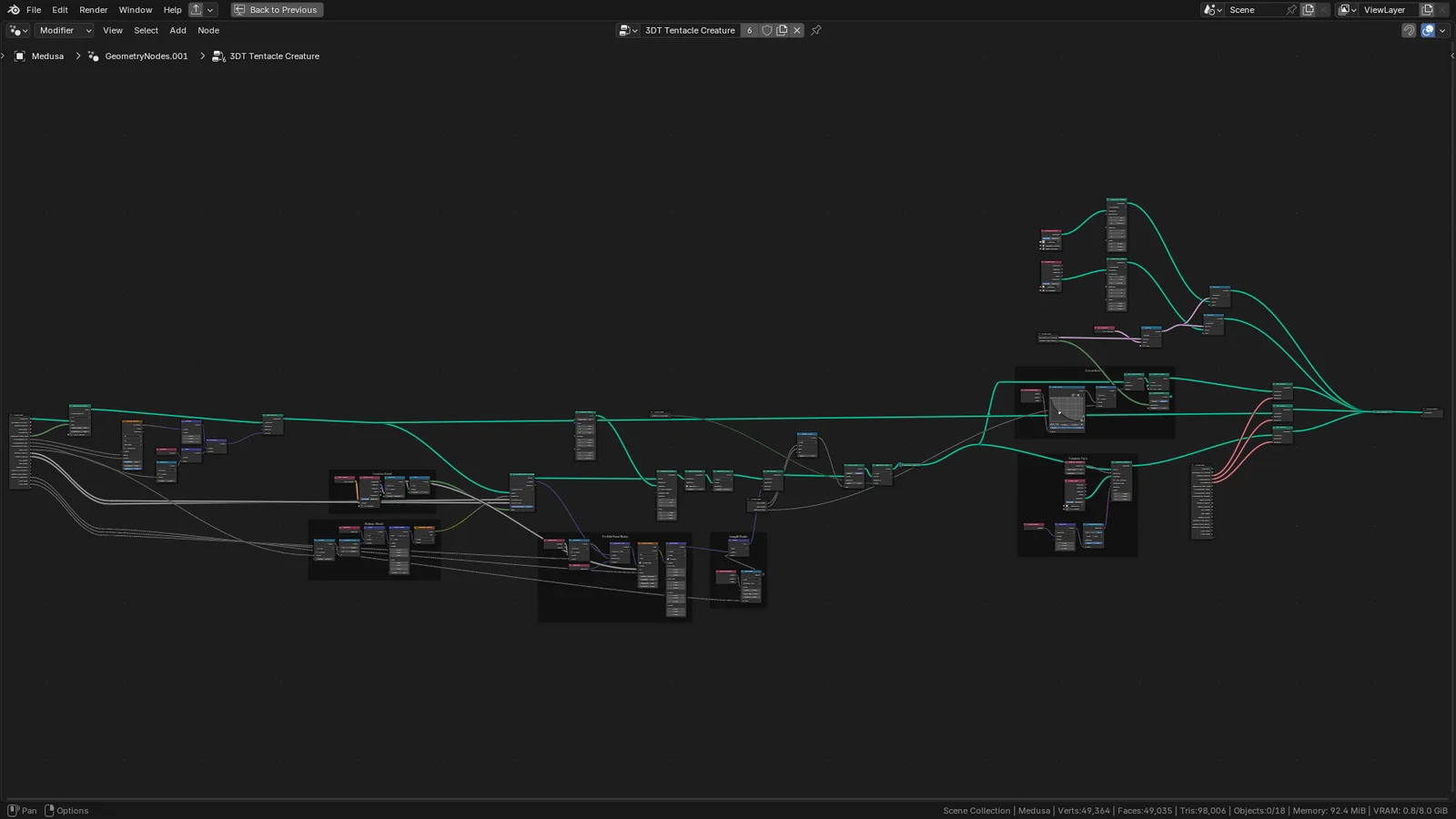The width and height of the screenshot is (1456, 819).
Task: Click the 3DT Tentacle Creature name field
Action: click(x=690, y=30)
